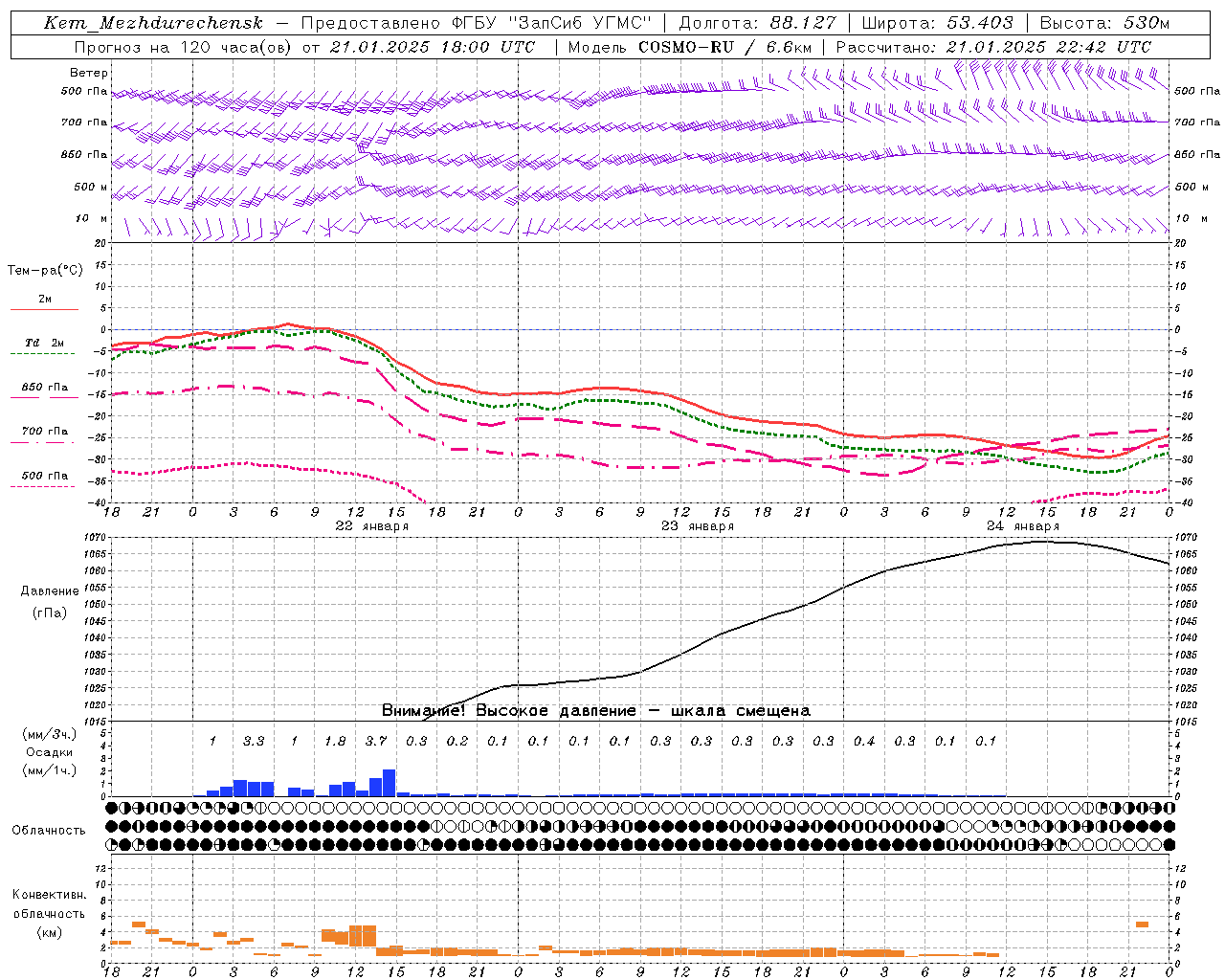The image size is (1225, 980).
Task: Select the 'Высота: 530м' elevation text
Action: (x=1104, y=23)
